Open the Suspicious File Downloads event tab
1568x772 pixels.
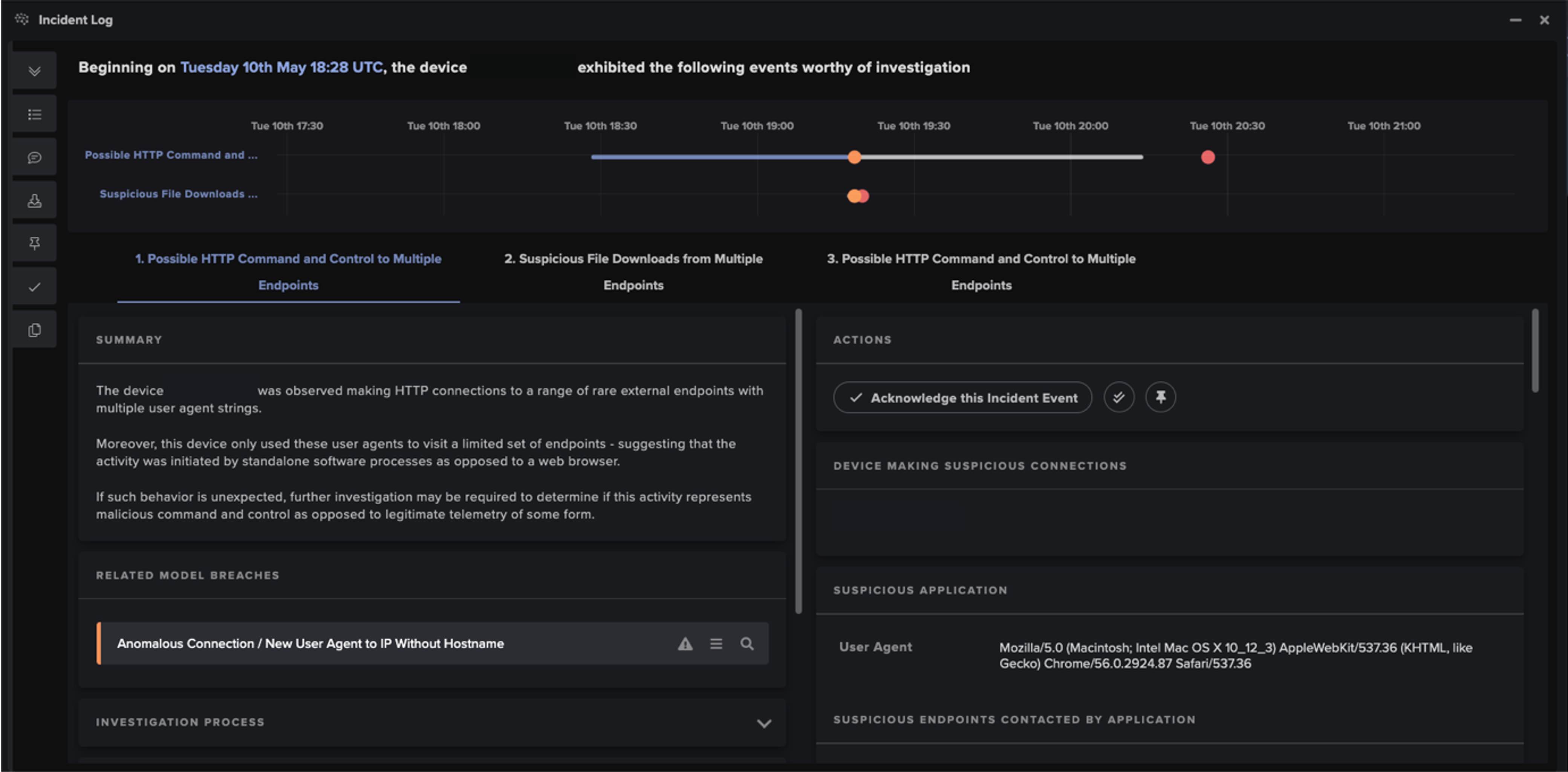633,271
